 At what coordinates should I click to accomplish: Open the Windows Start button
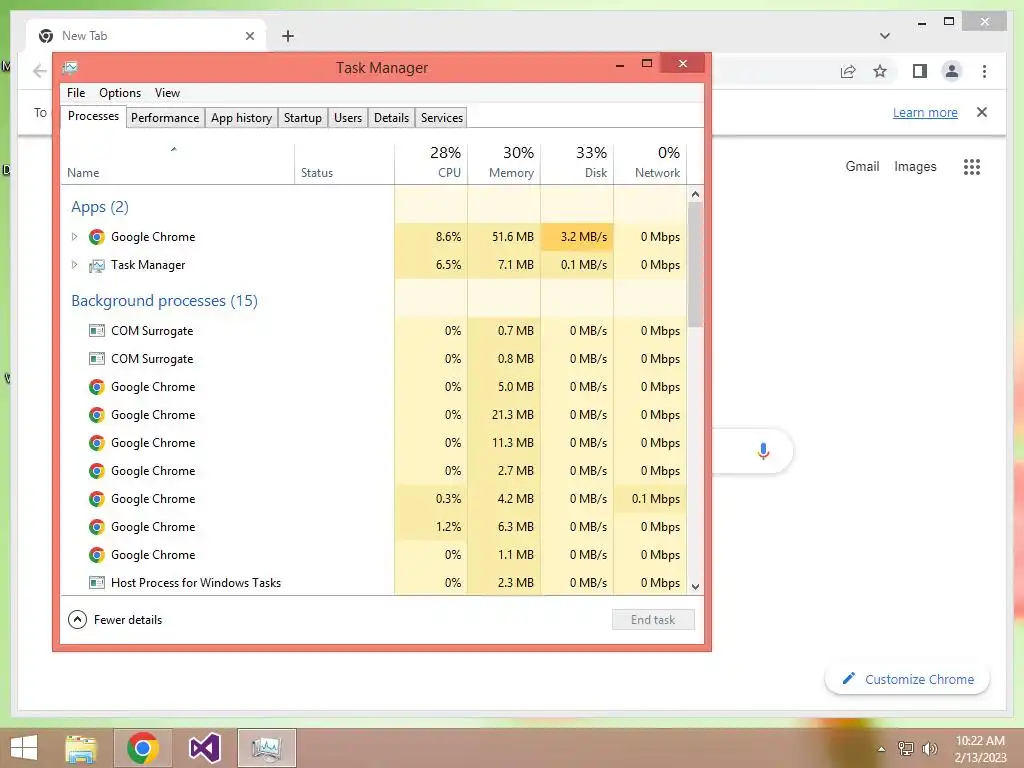(x=24, y=748)
